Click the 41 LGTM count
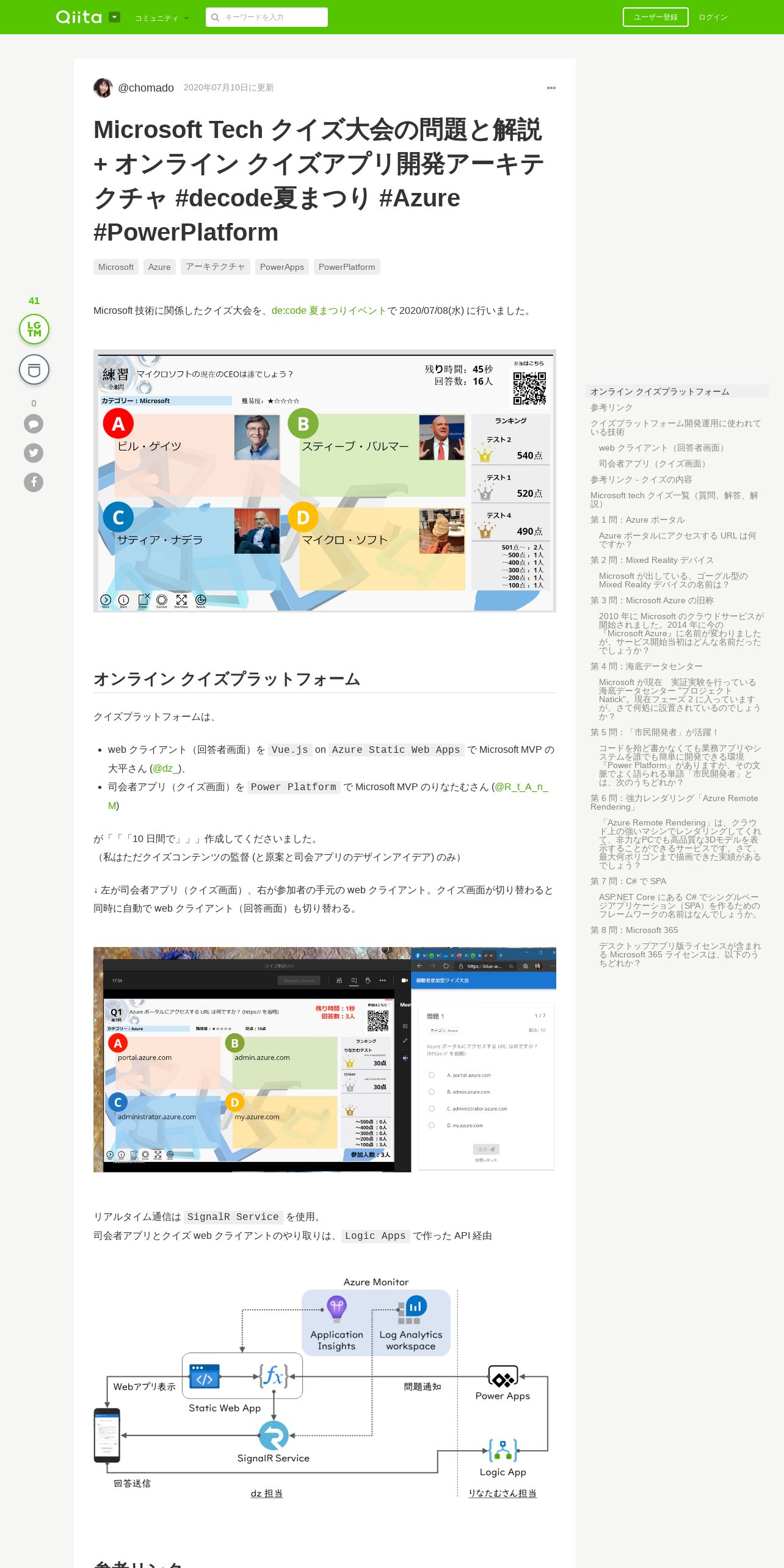This screenshot has height=1568, width=784. pos(34,300)
